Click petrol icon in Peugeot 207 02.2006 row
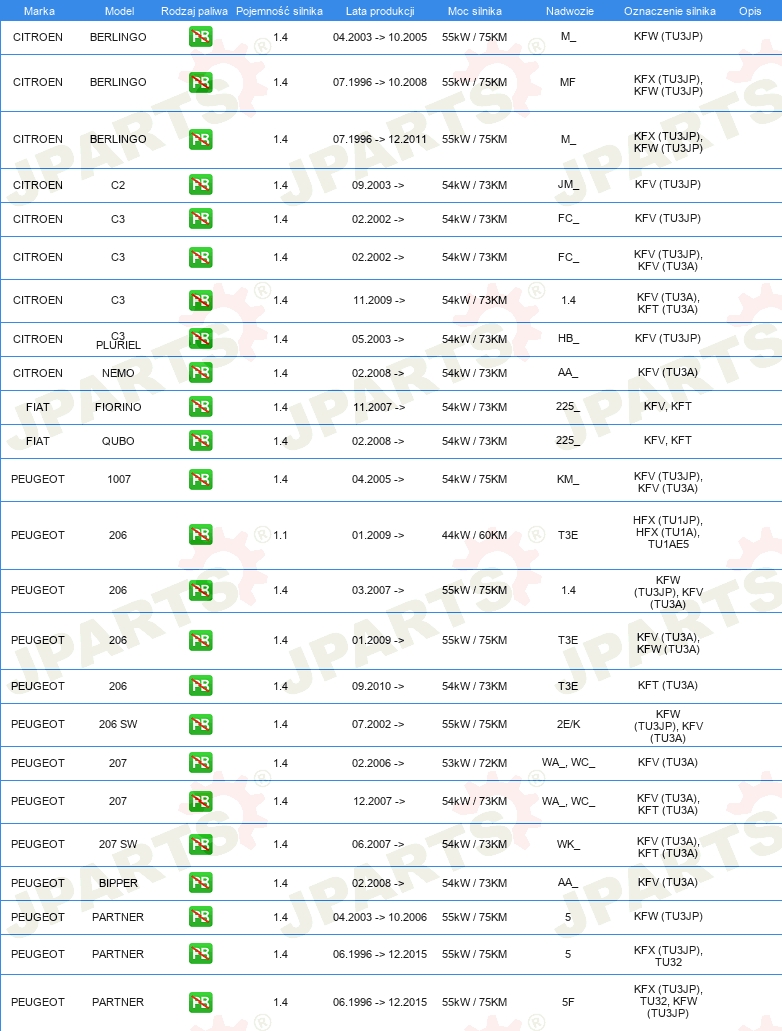This screenshot has width=782, height=1031. (201, 763)
